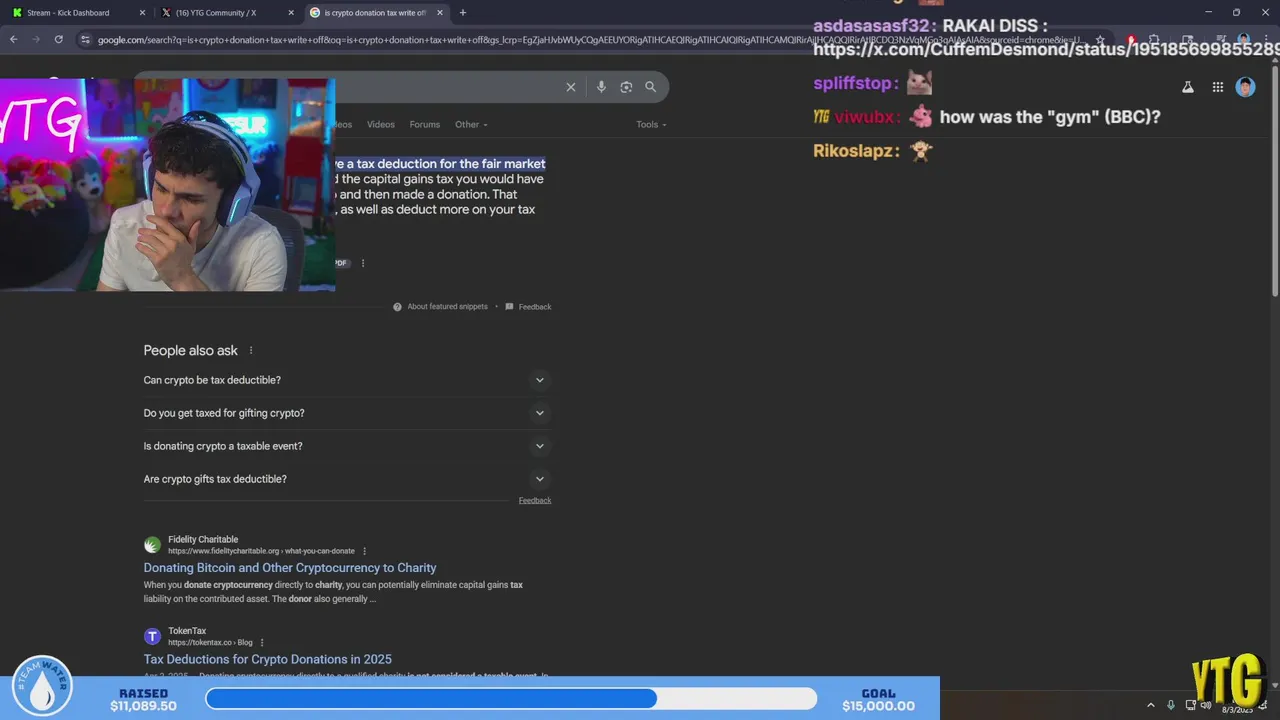This screenshot has height=720, width=1280.
Task: Open a new browser tab
Action: click(x=462, y=13)
